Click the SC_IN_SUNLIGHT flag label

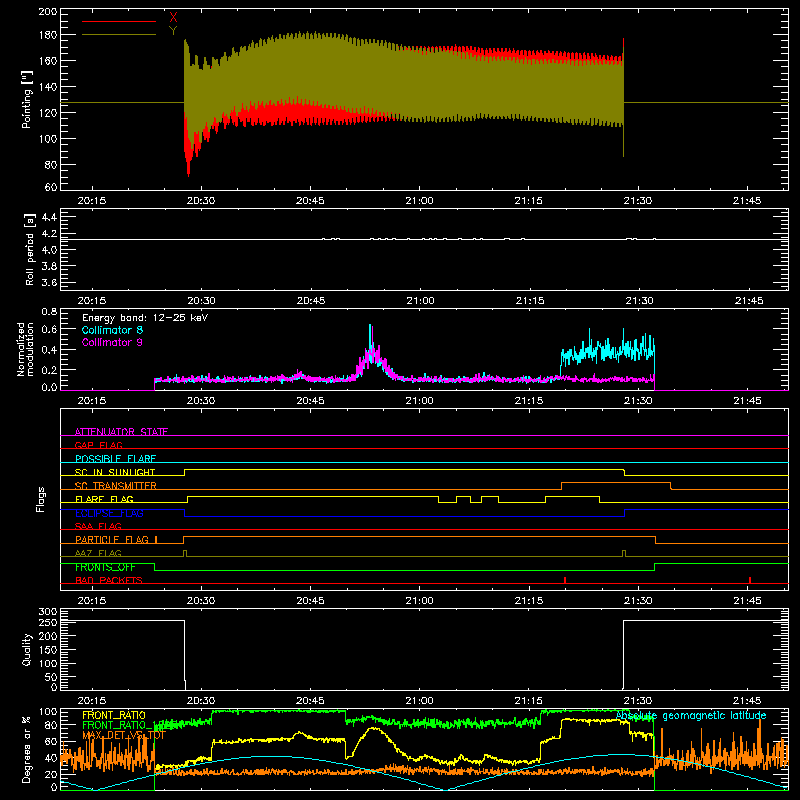(115, 472)
